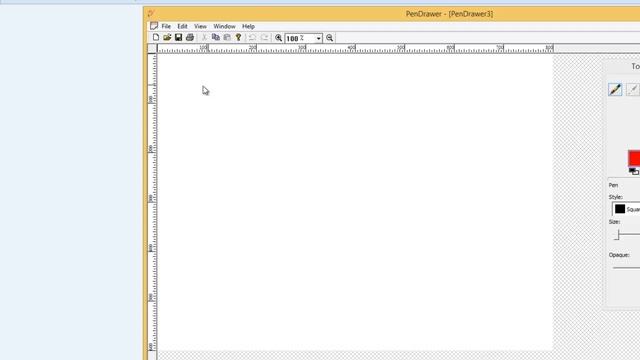
Task: Click the white drawing canvas
Action: click(x=355, y=202)
